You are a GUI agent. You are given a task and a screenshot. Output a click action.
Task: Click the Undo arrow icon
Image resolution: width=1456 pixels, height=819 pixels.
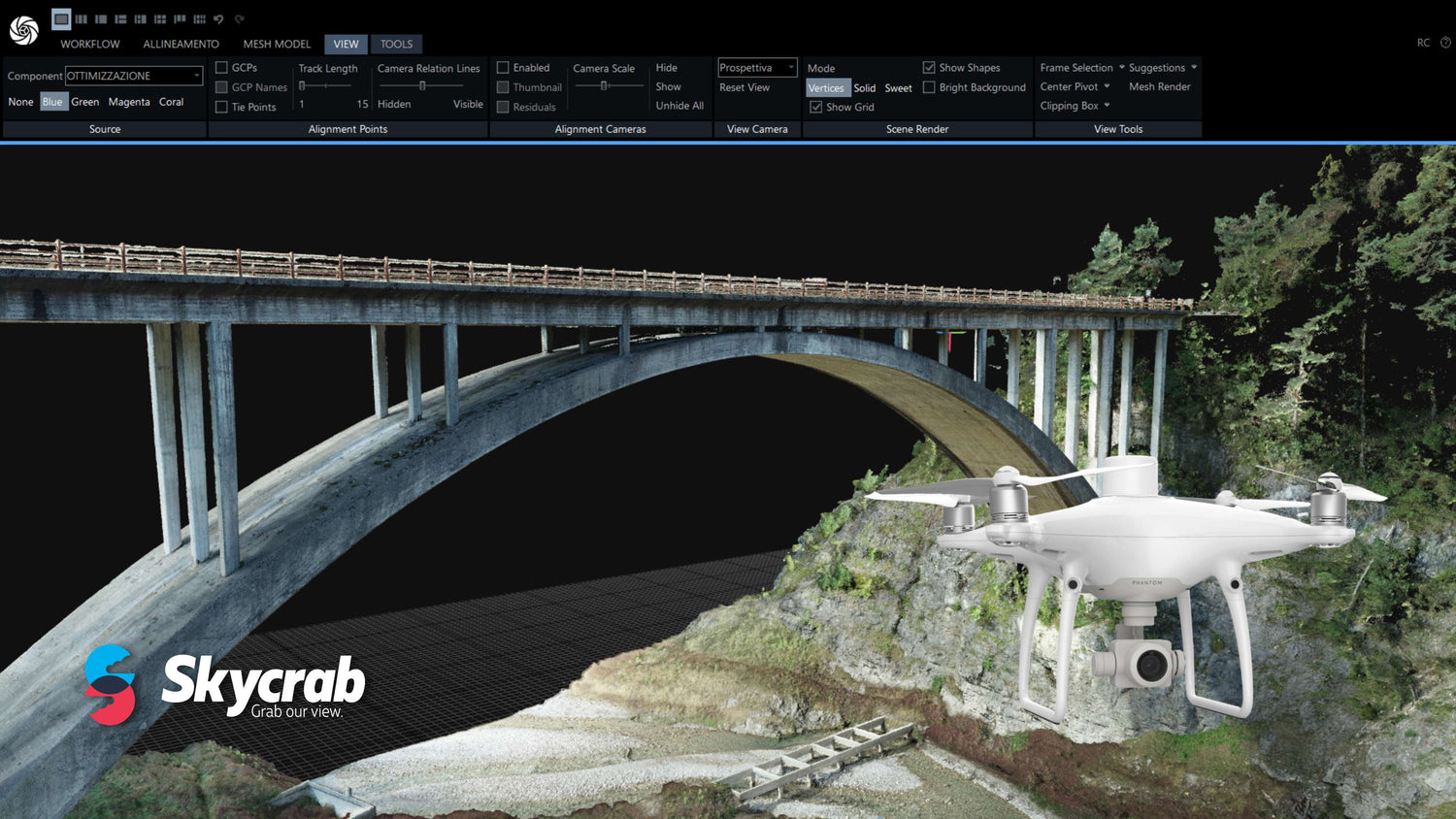[x=218, y=19]
